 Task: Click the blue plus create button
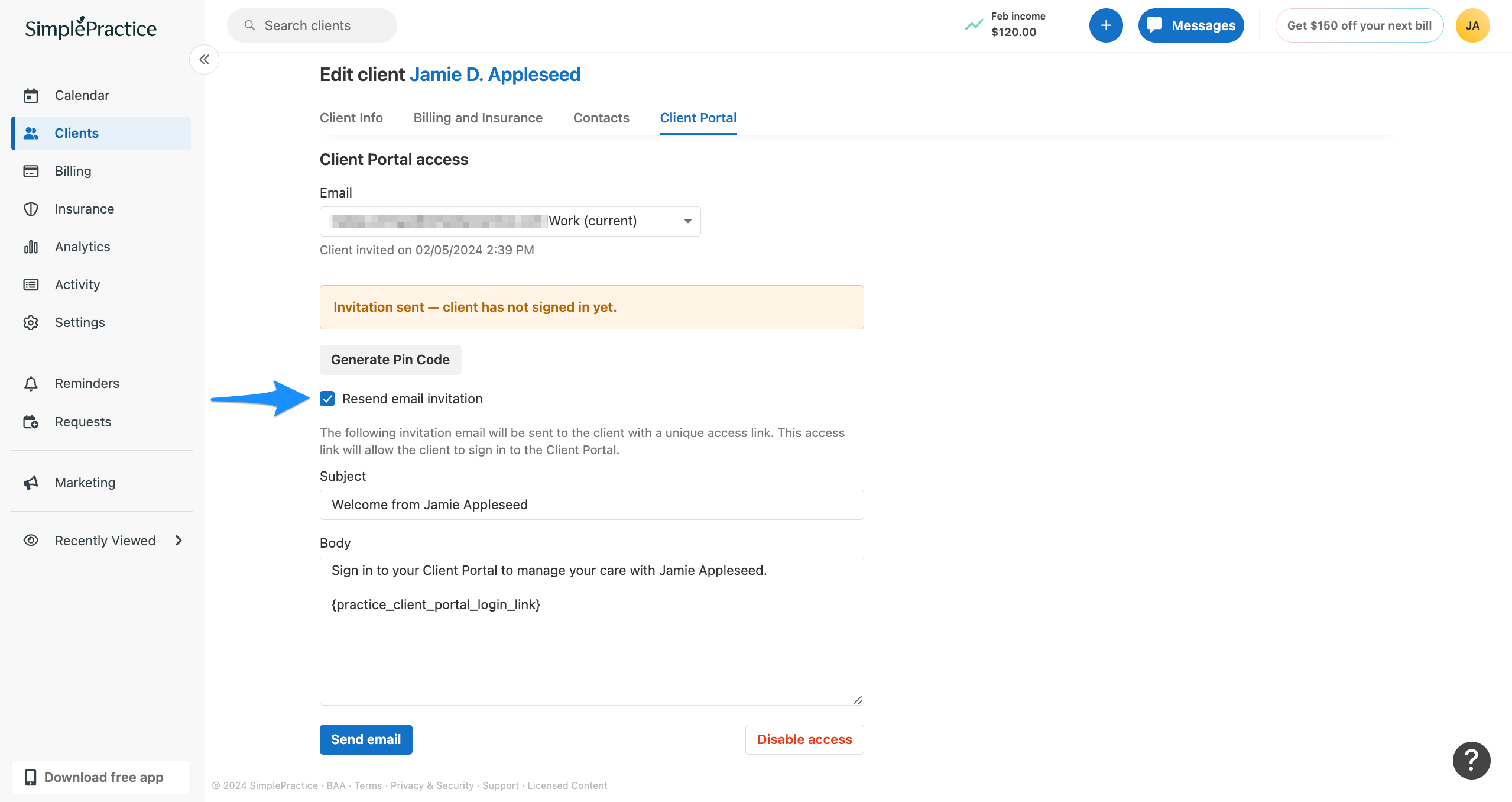point(1106,25)
